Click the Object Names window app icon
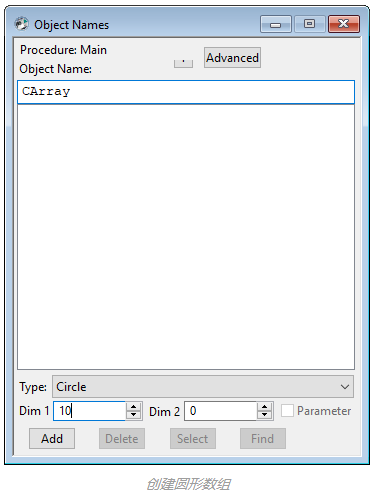The height and width of the screenshot is (495, 378). 21,24
